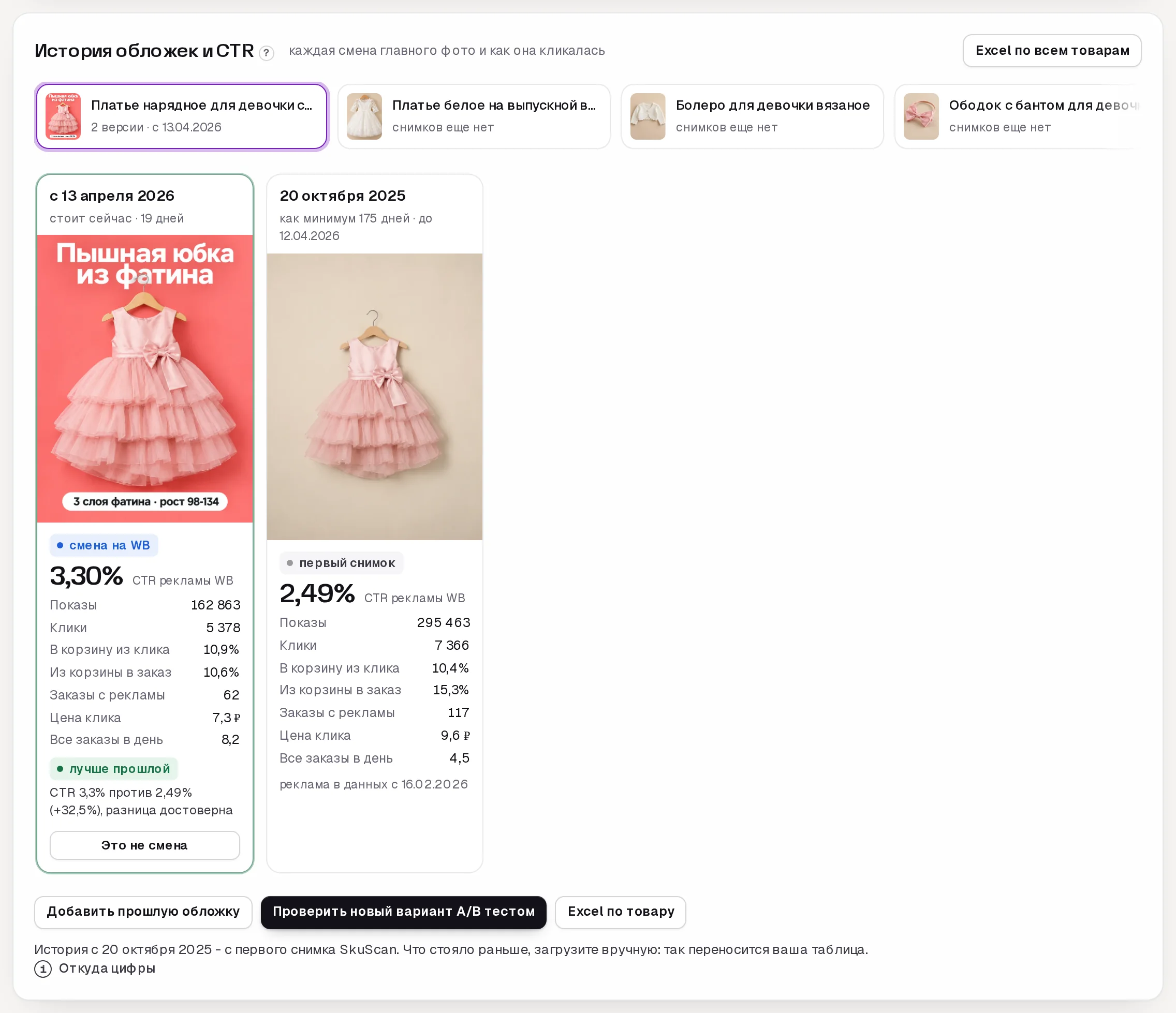Open red Пышная юбка из фатина cover
The height and width of the screenshot is (1013, 1176).
point(145,379)
